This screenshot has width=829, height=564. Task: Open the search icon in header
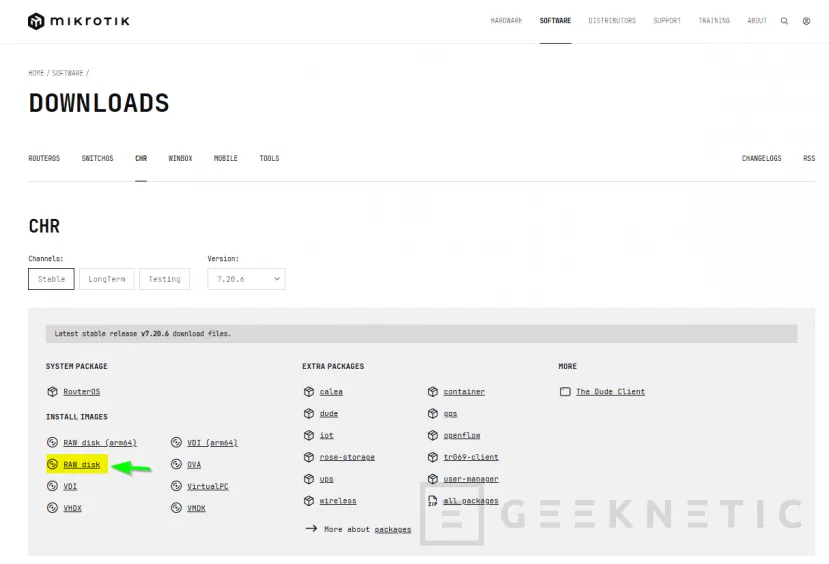(785, 21)
